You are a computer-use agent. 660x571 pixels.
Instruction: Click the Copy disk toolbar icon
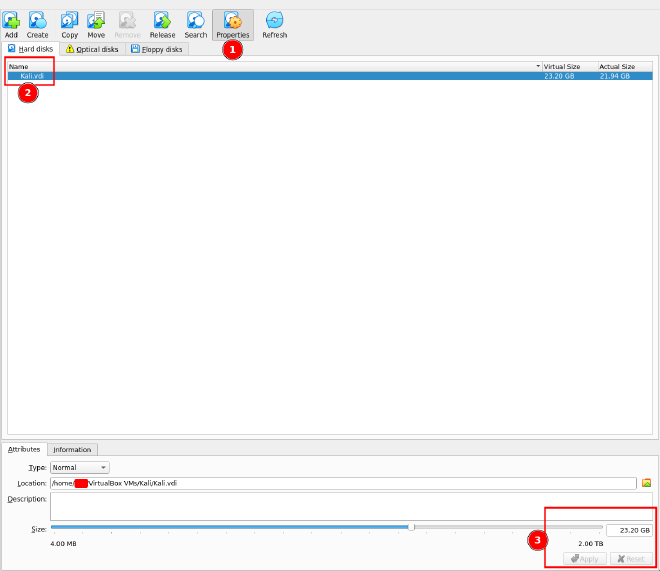[x=69, y=24]
